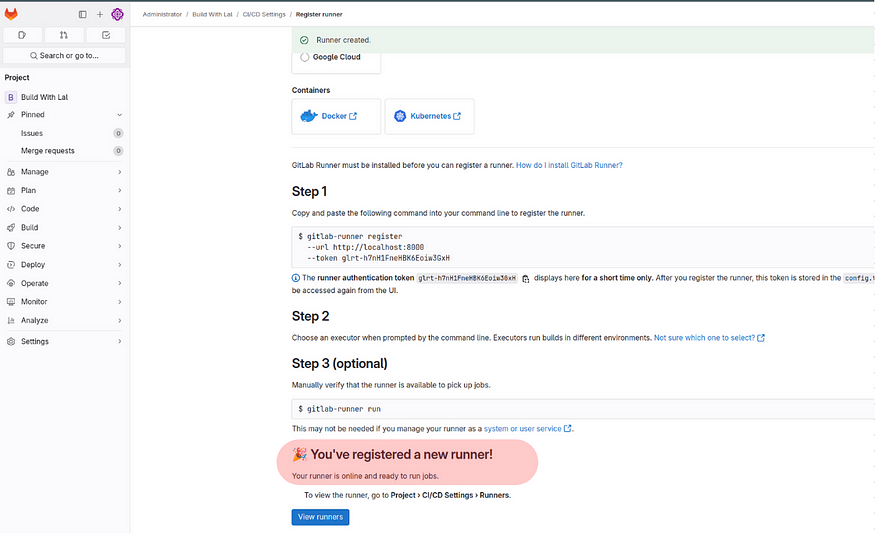The height and width of the screenshot is (536, 875).
Task: Click the Analyze chart icon
Action: coord(11,321)
